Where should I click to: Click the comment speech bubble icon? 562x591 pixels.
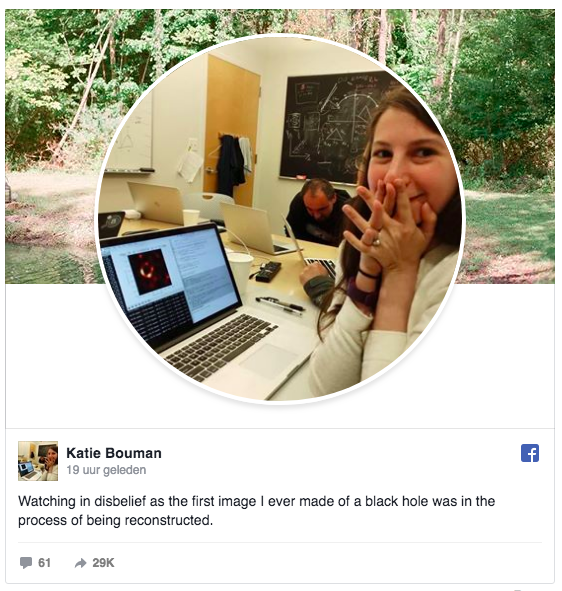[26, 563]
